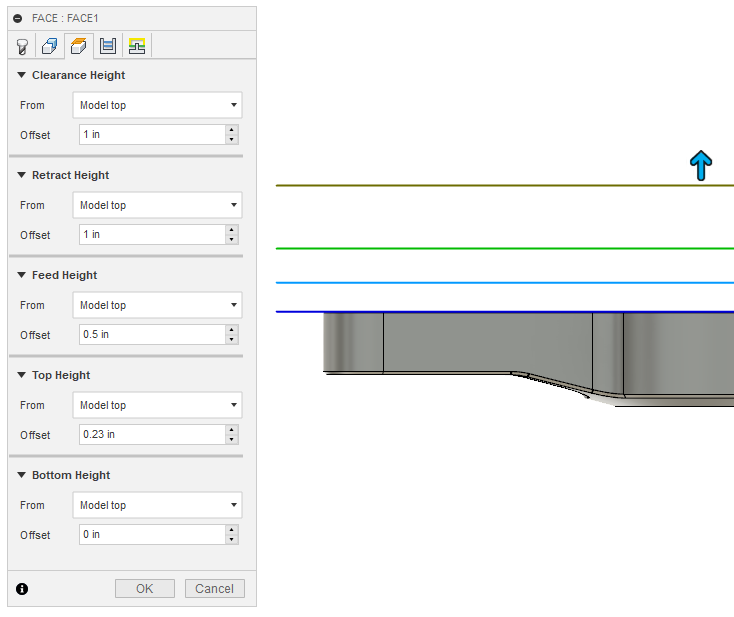Select the olive clearance height line
Viewport: 734px width, 617px height.
pos(505,185)
